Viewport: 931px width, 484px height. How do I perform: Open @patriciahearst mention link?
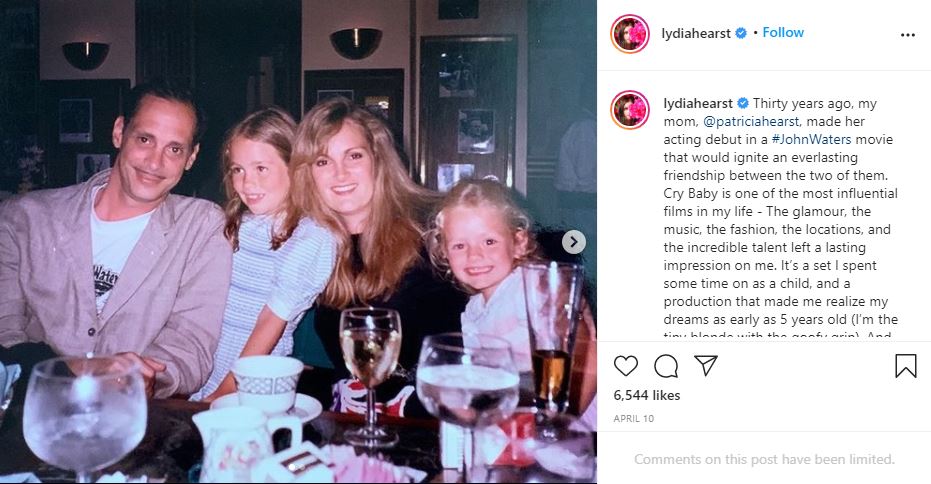(750, 121)
